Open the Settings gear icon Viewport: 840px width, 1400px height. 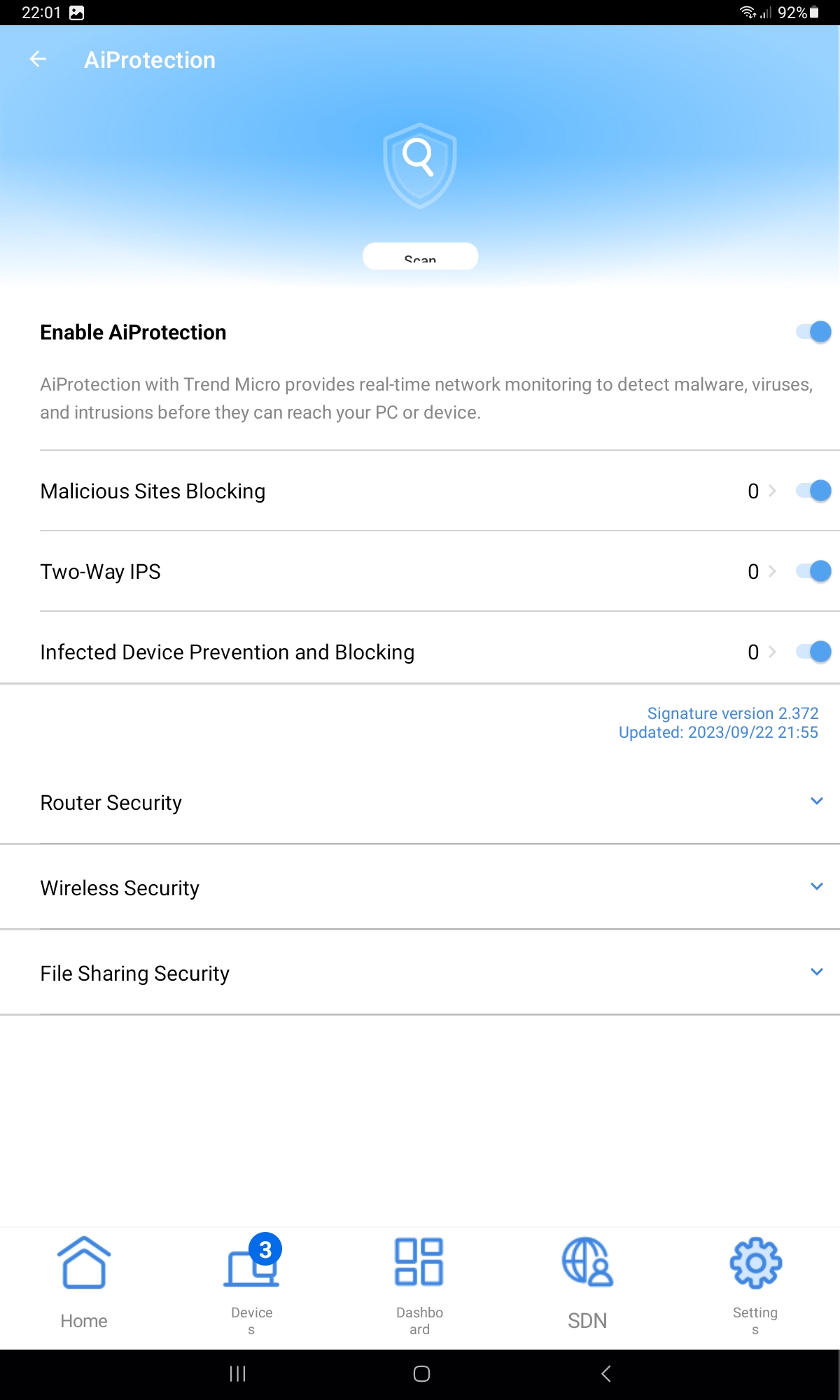[755, 1263]
